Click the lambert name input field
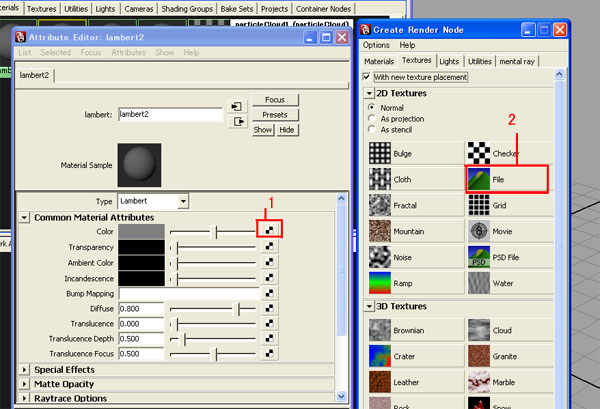Screen dimensions: 600x409 (169, 115)
